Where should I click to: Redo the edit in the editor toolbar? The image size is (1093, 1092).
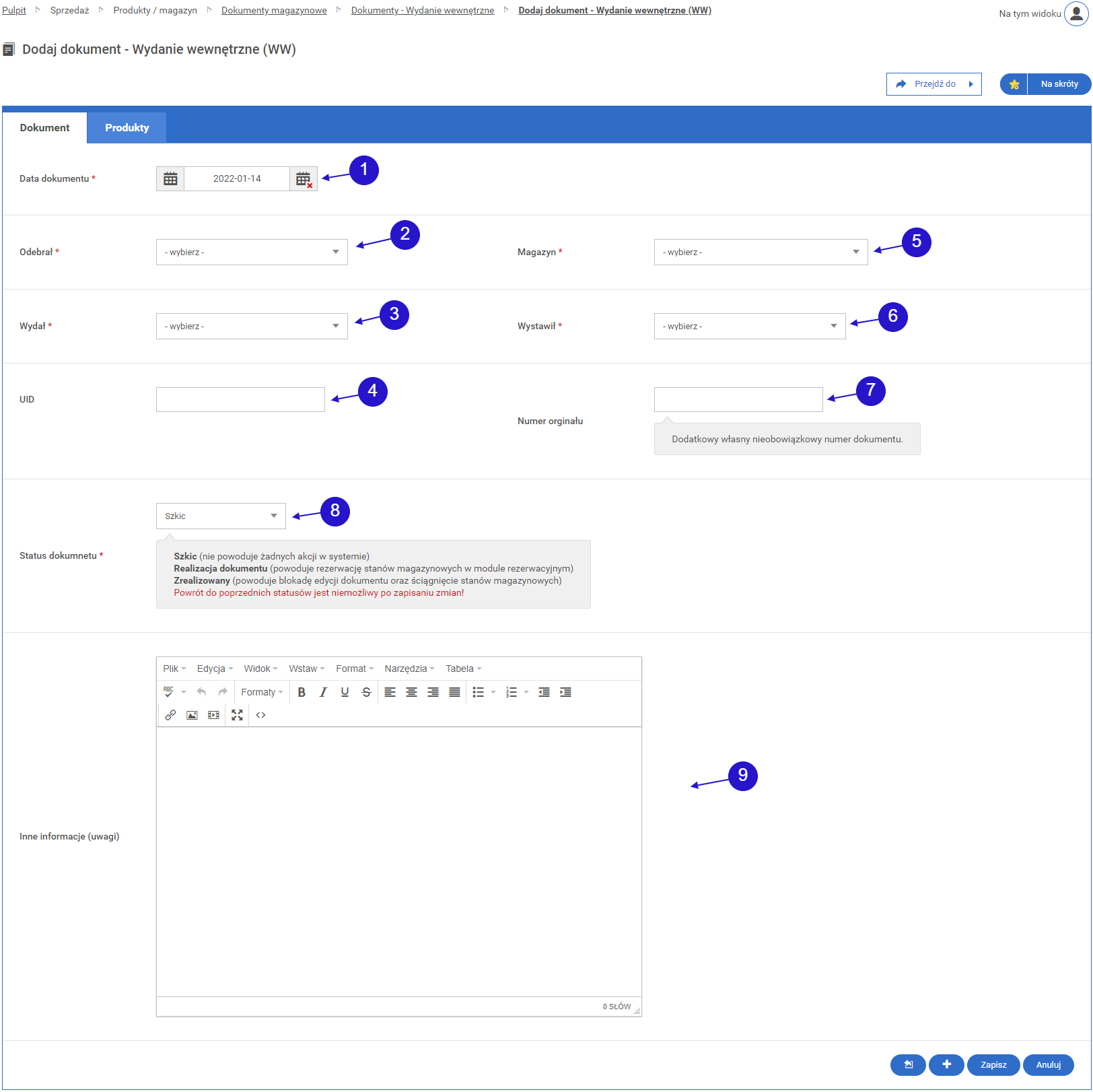point(223,692)
